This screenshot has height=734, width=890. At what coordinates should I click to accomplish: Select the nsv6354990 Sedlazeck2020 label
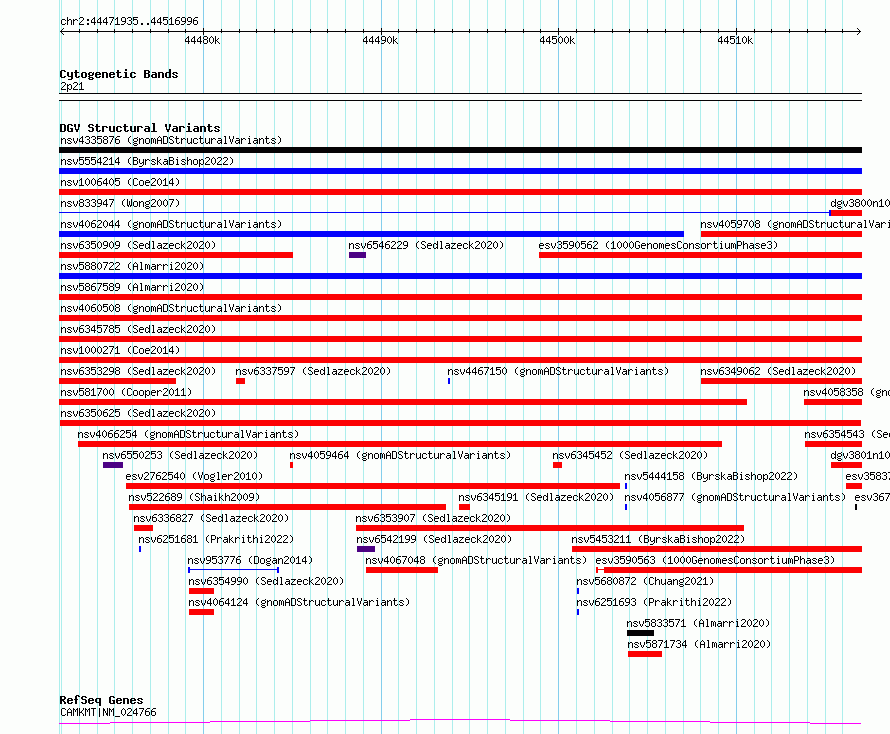click(x=266, y=581)
